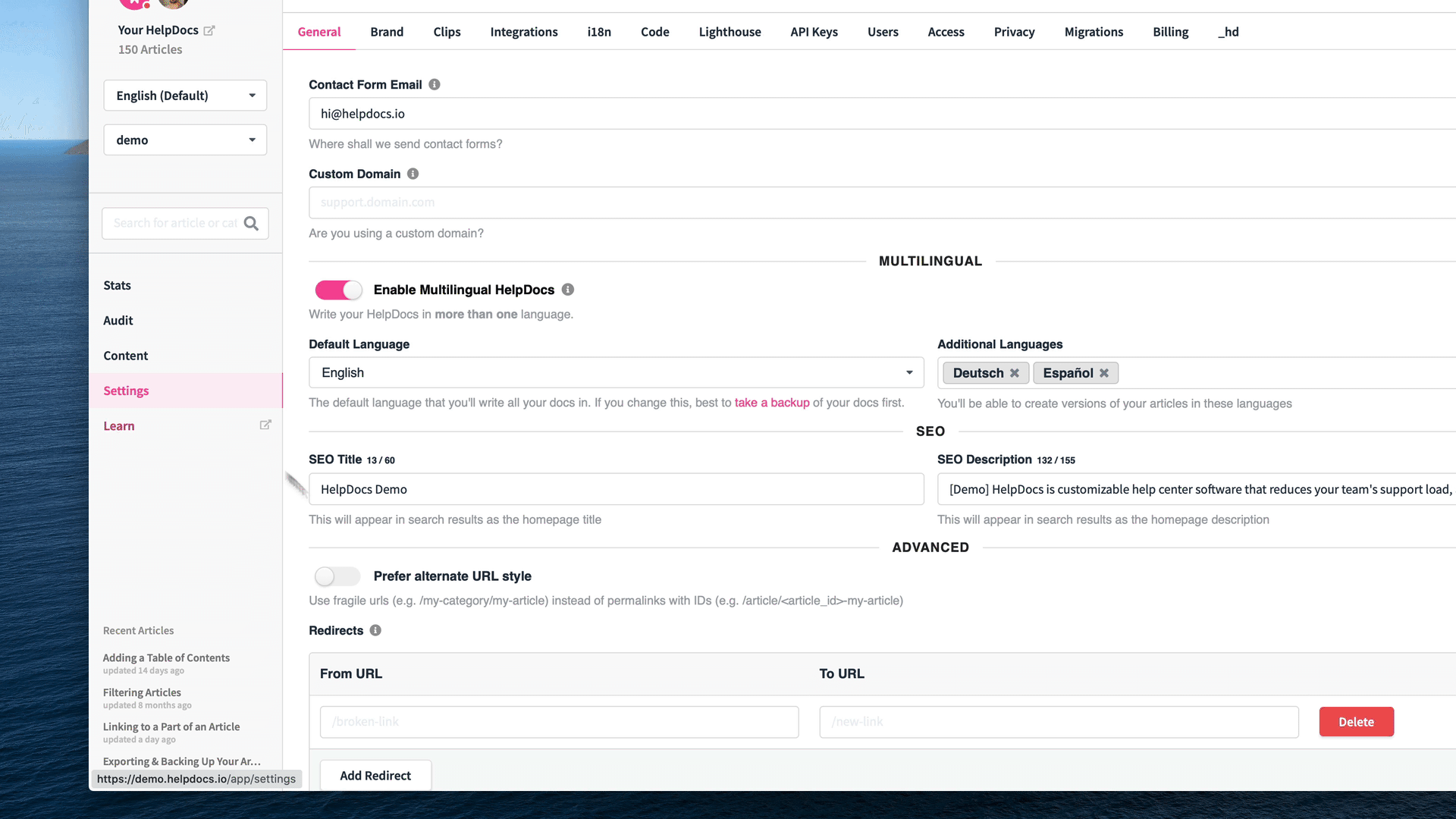1456x819 pixels.
Task: Remove Deutsch from additional languages
Action: 1015,373
